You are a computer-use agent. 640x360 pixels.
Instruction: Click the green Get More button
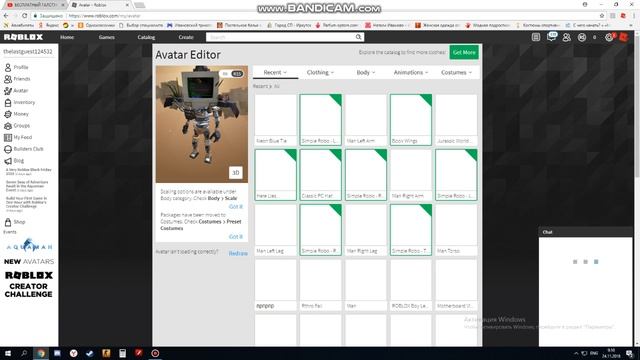pyautogui.click(x=464, y=52)
